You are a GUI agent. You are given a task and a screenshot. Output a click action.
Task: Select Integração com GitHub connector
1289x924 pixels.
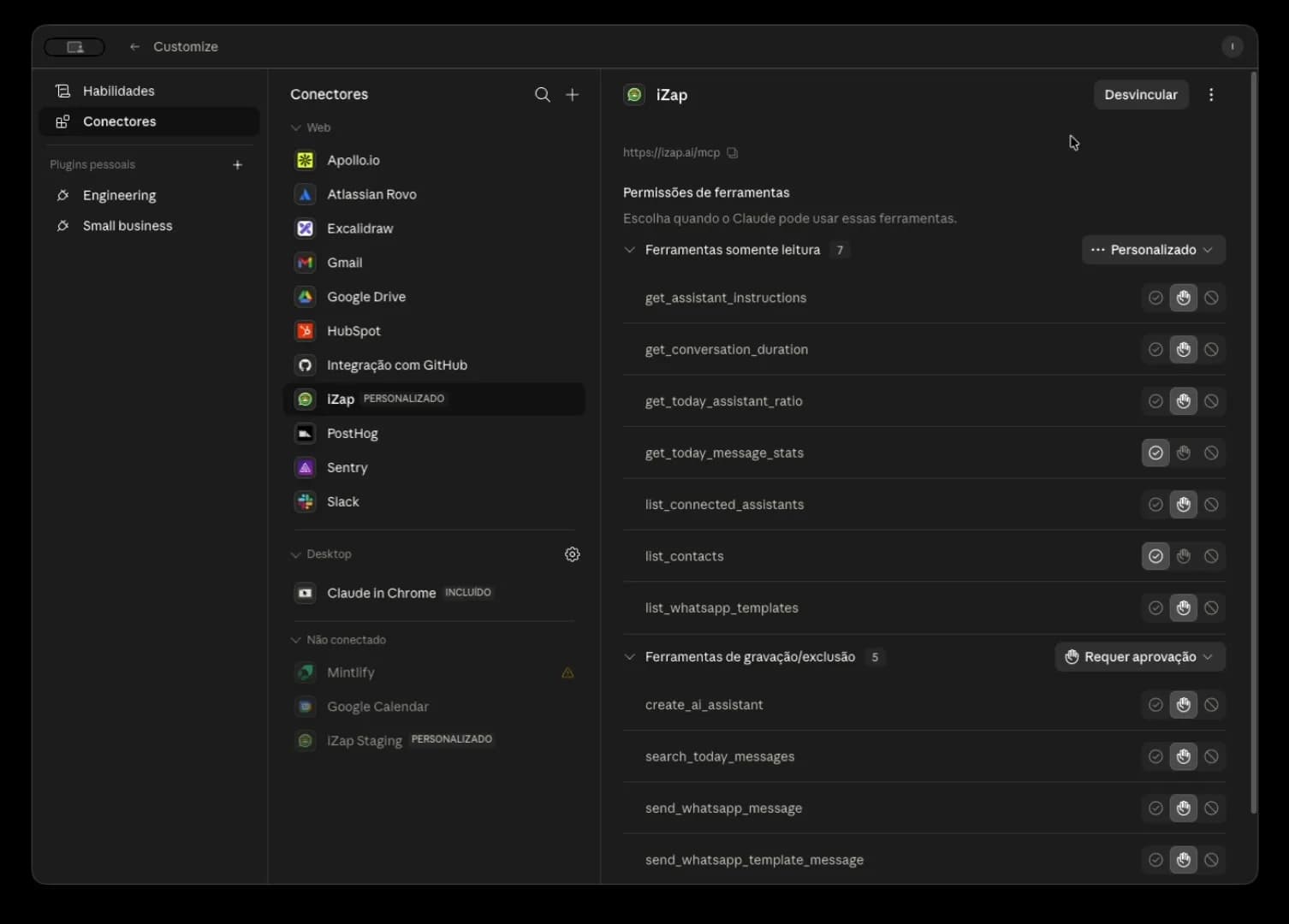(434, 365)
